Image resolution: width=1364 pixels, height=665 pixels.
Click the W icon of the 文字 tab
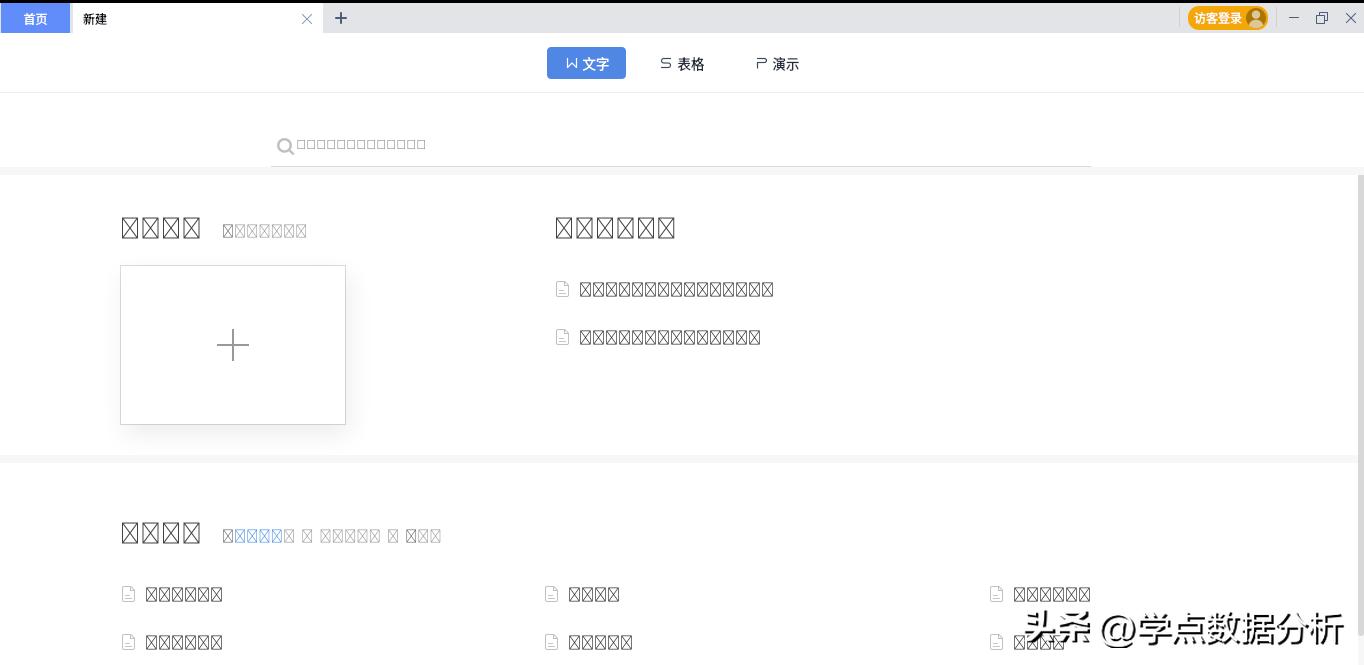pyautogui.click(x=570, y=62)
